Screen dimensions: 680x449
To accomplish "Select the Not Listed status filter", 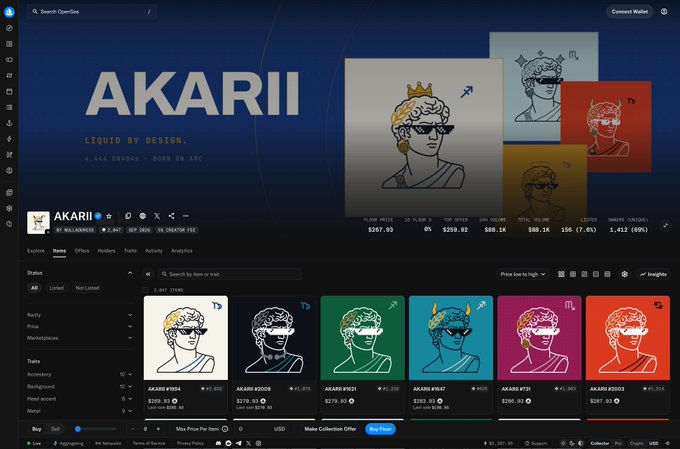I will (x=87, y=288).
